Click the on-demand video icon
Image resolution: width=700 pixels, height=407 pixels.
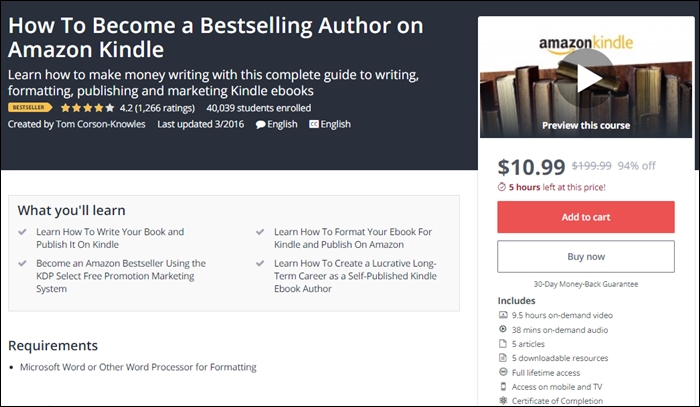pos(503,314)
